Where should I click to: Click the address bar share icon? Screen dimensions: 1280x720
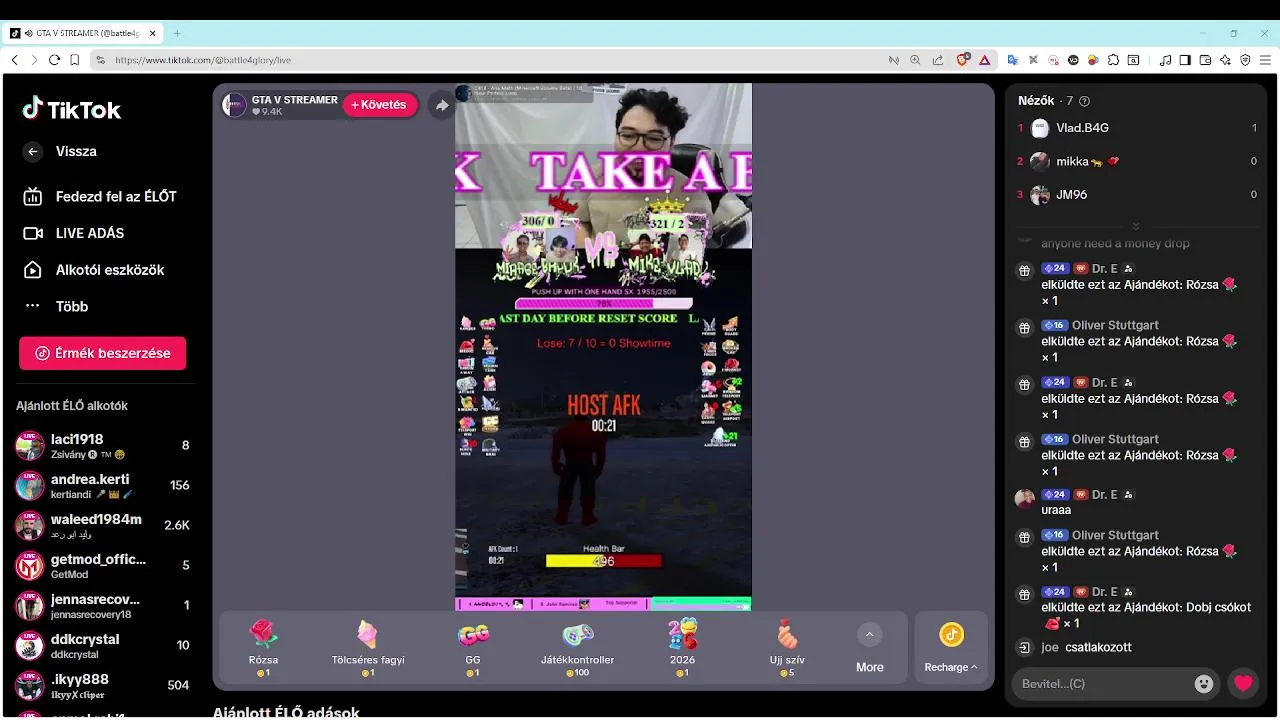tap(937, 60)
